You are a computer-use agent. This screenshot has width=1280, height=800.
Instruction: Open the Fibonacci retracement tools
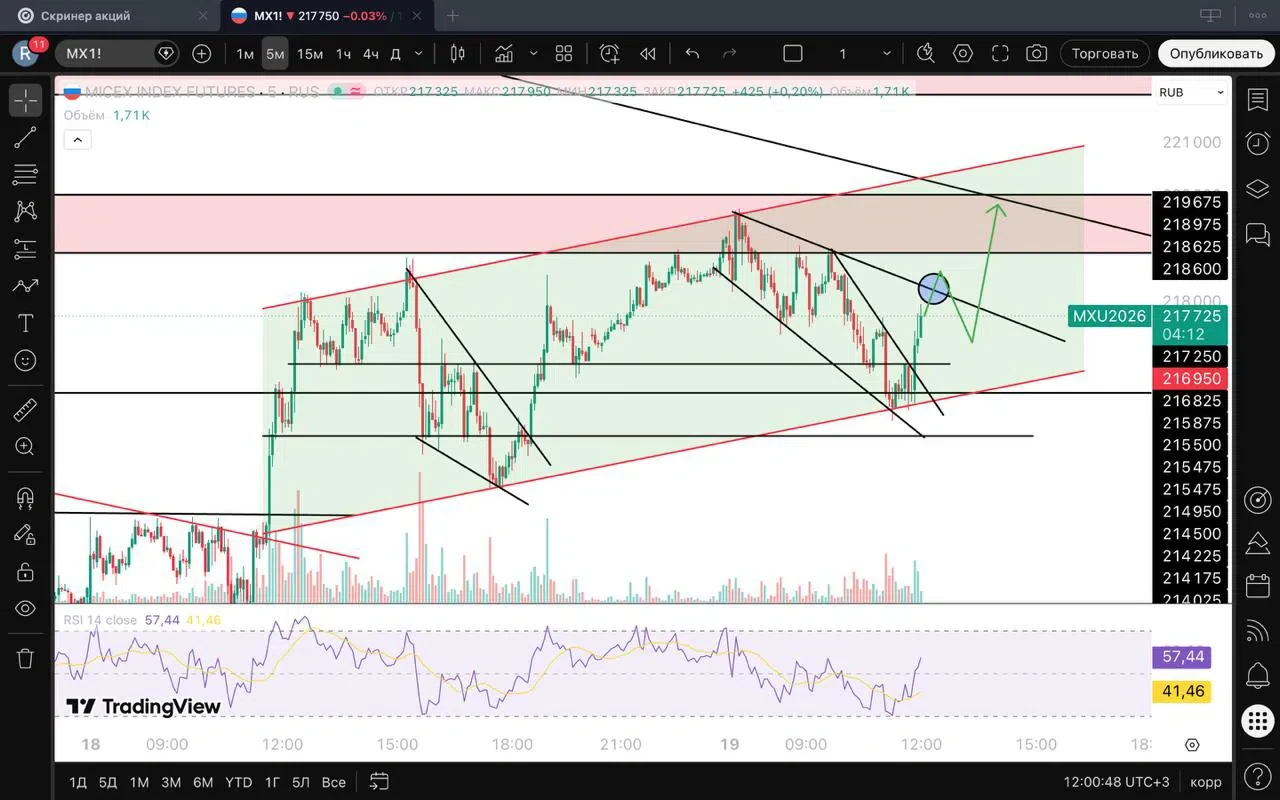(25, 175)
